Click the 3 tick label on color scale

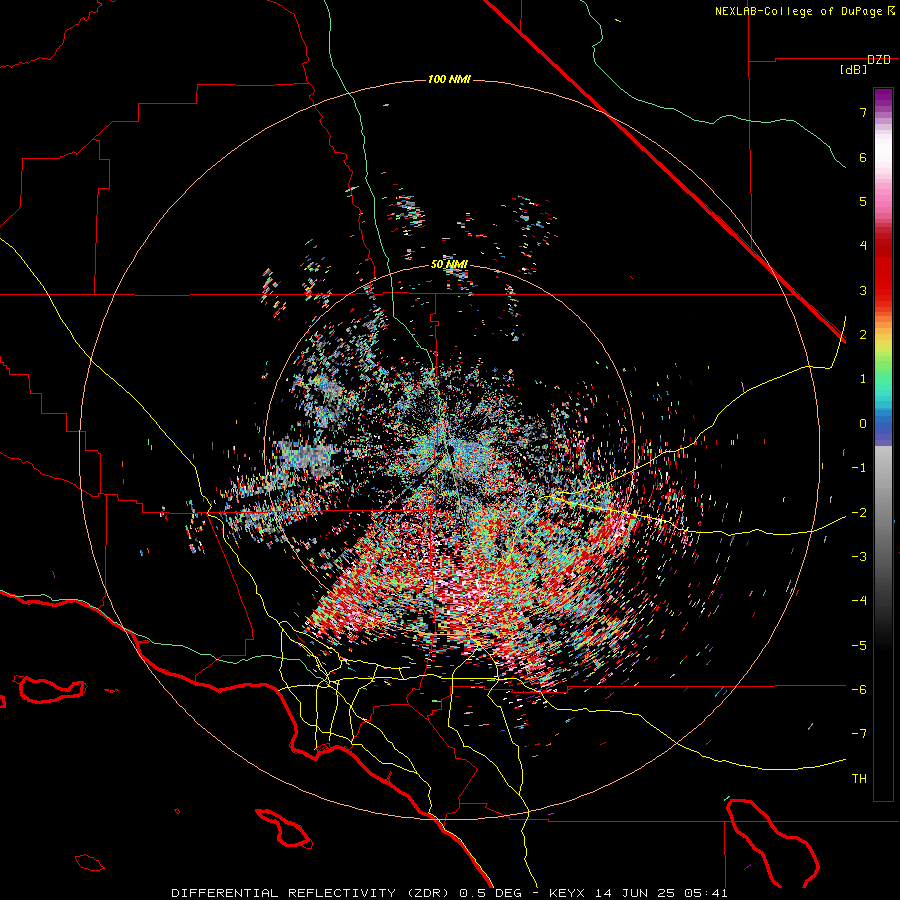point(863,290)
